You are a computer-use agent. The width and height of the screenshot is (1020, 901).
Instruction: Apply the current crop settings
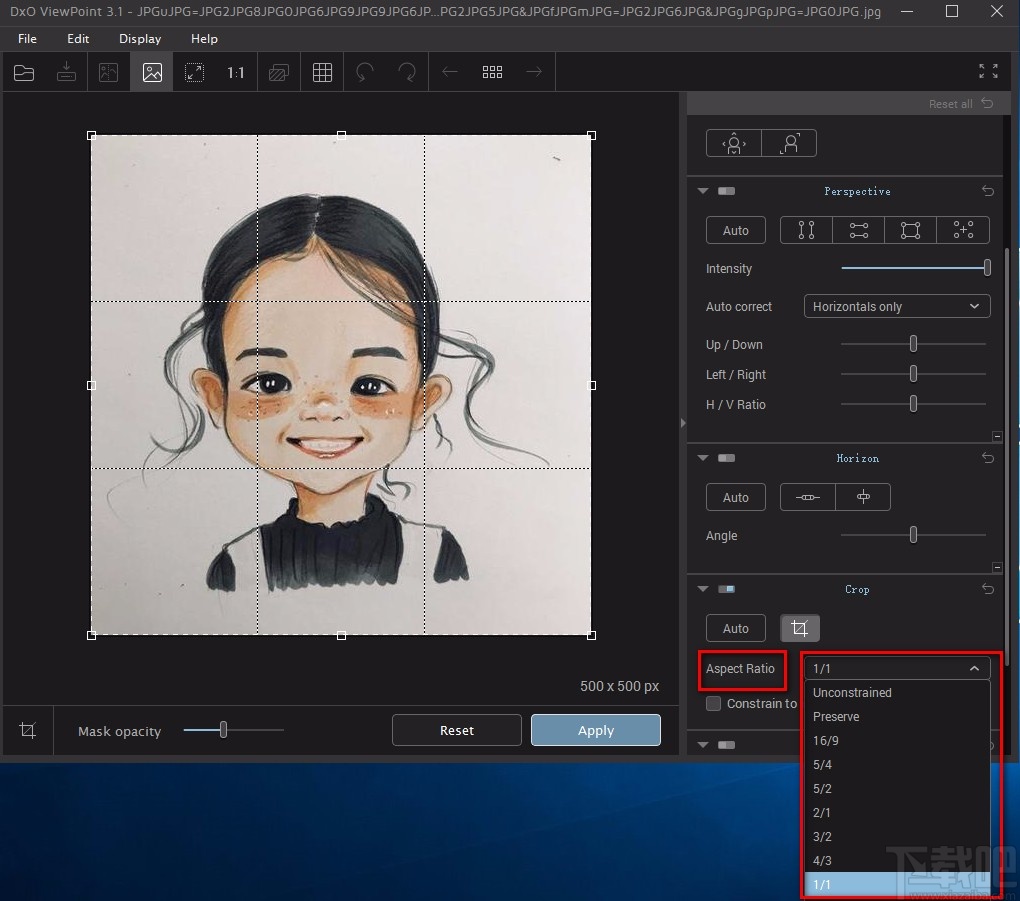[595, 730]
